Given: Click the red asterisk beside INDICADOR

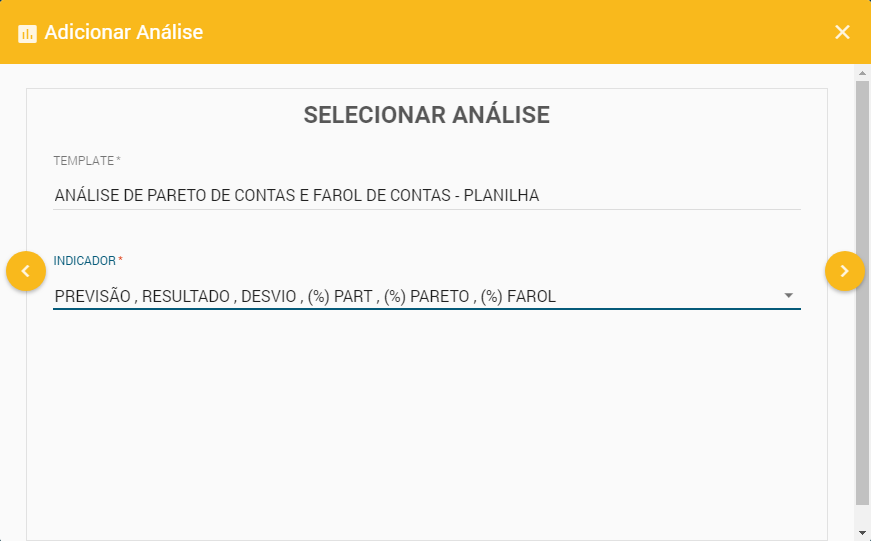Looking at the screenshot, I should coord(121,261).
